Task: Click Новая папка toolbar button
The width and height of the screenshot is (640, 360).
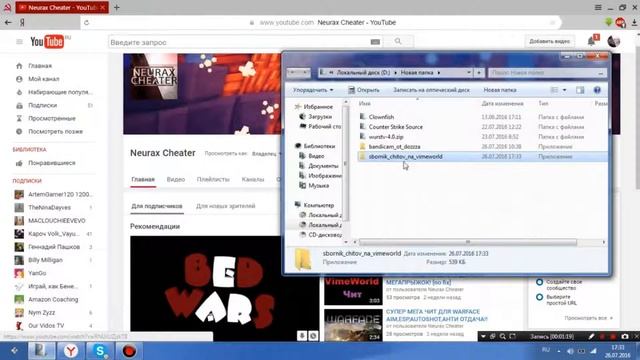Action: pyautogui.click(x=500, y=90)
